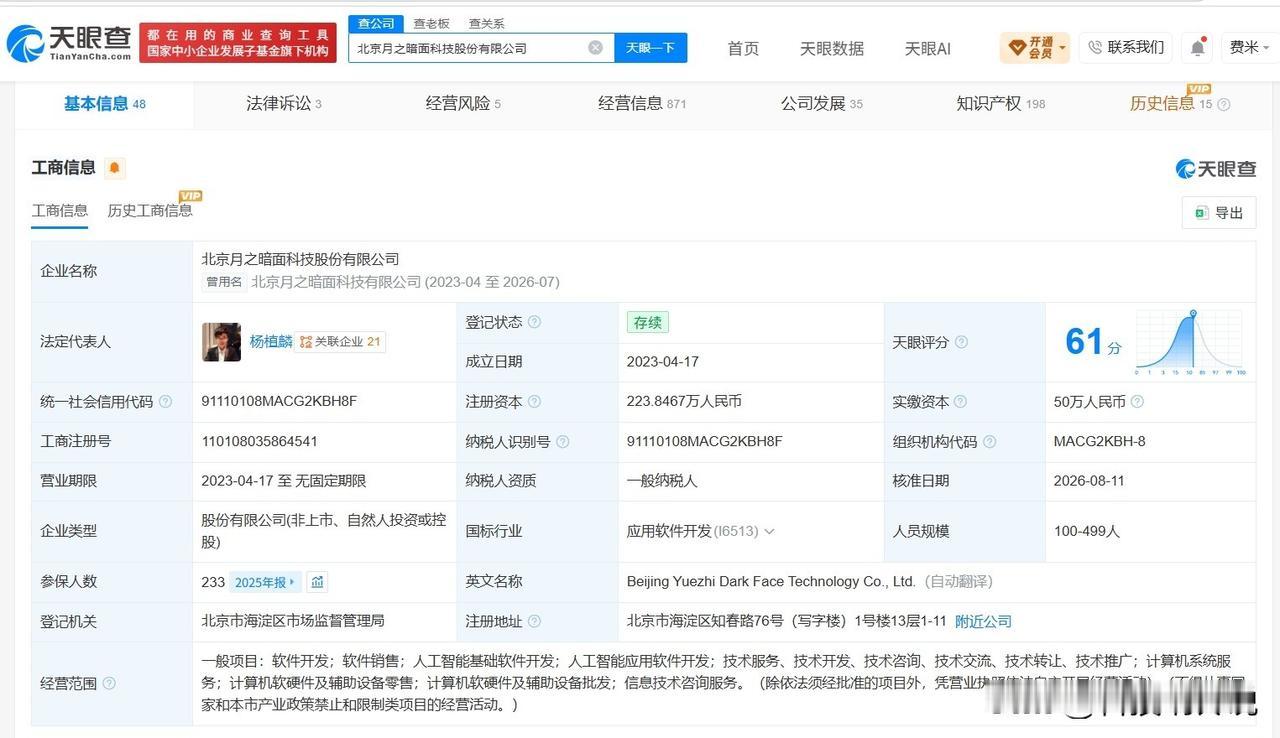The height and width of the screenshot is (738, 1280).
Task: Click the help icon after 历史信息 tab
Action: tap(1224, 104)
